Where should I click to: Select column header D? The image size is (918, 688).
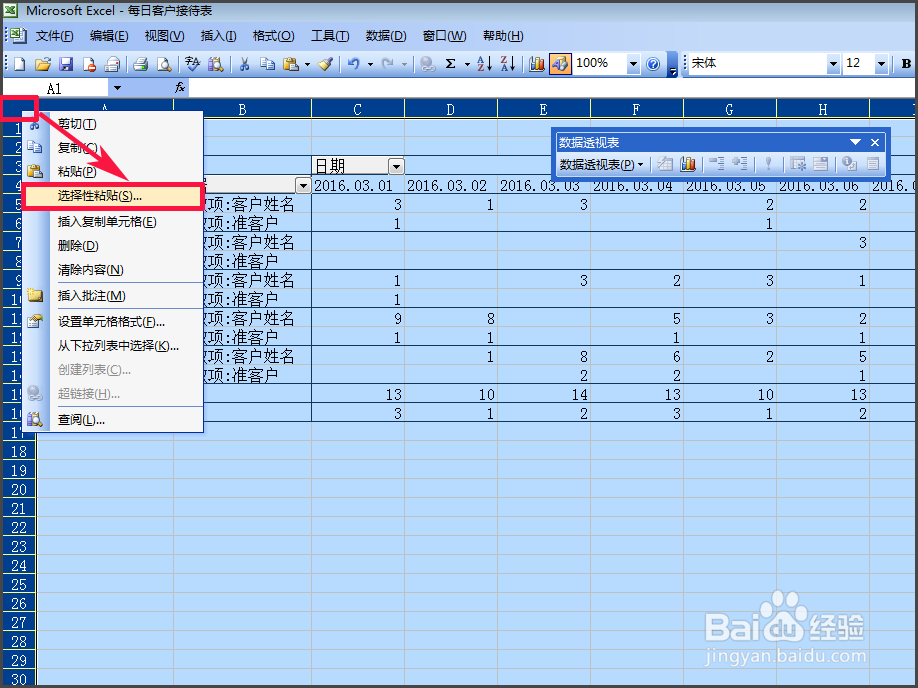450,109
